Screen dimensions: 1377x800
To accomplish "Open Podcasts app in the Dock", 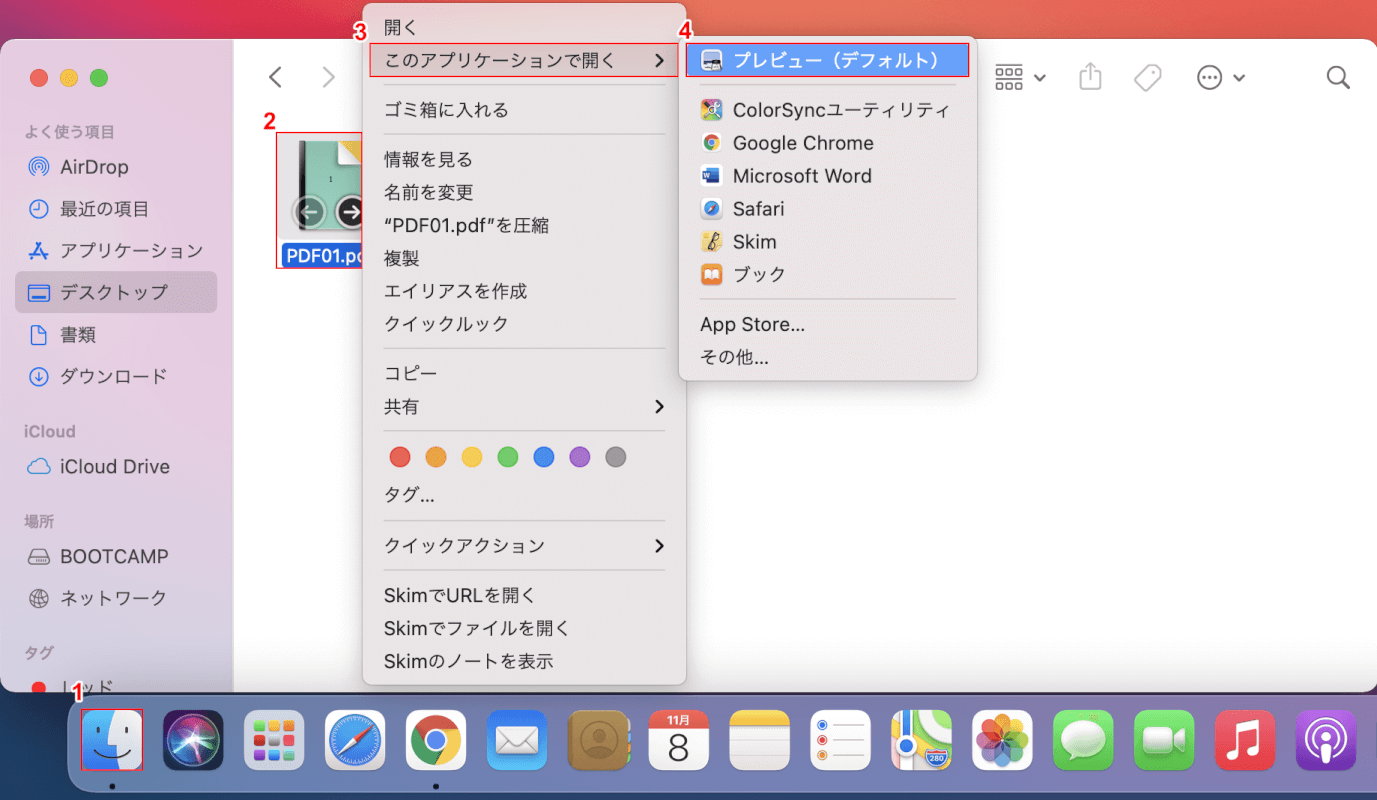I will coord(1327,740).
